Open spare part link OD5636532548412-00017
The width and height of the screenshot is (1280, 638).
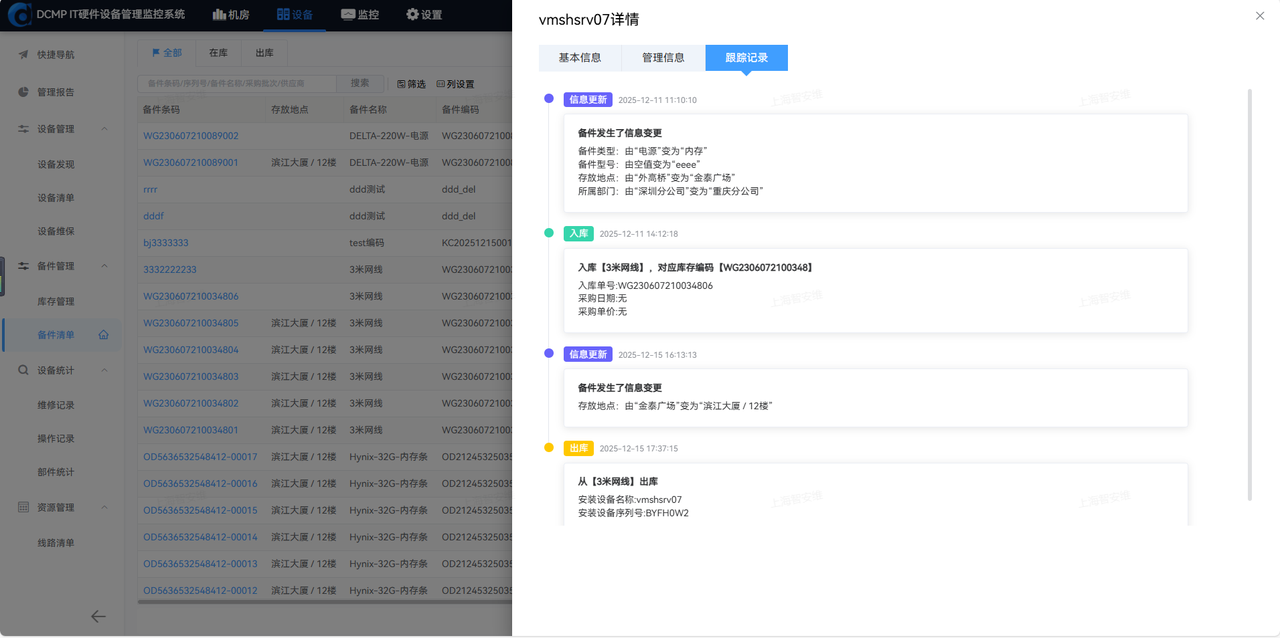(200, 457)
